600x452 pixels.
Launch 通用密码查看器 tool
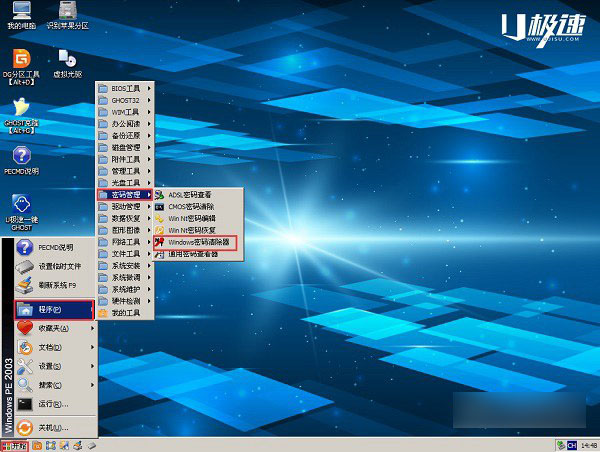(198, 255)
